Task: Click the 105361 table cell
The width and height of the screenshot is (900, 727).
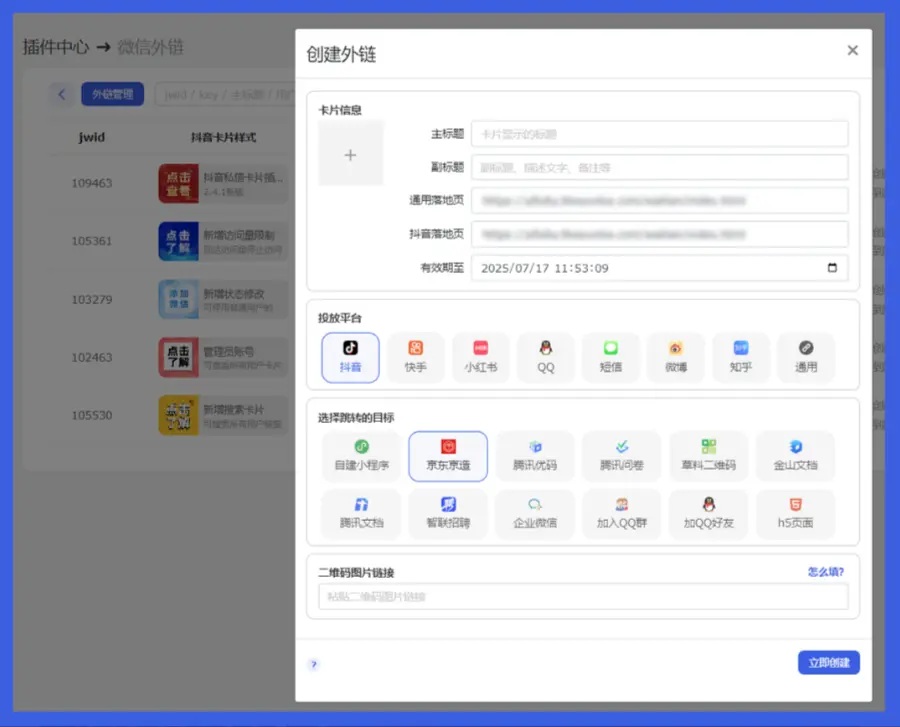Action: (x=92, y=241)
